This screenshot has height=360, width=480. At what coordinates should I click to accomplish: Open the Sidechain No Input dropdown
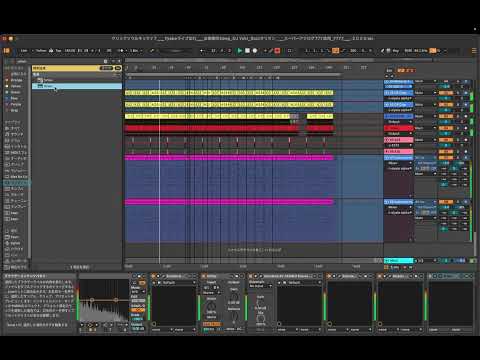(261, 286)
